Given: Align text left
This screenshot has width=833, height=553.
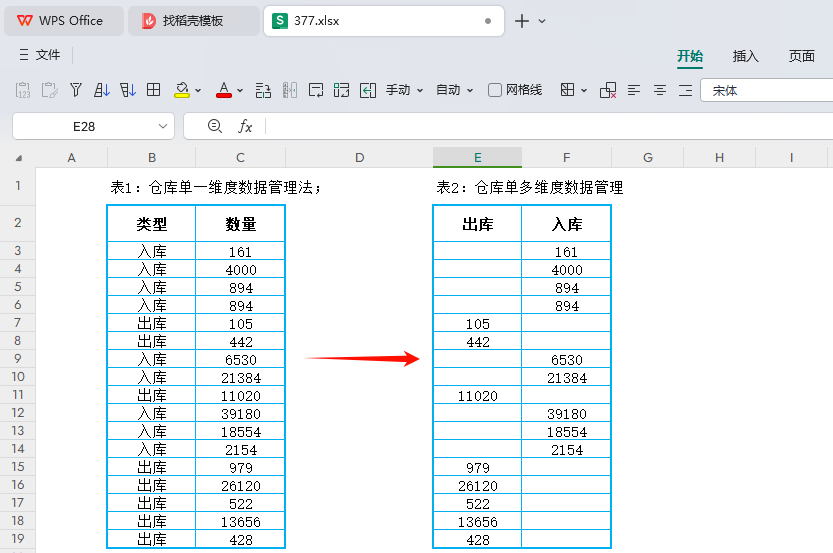Looking at the screenshot, I should 634,90.
